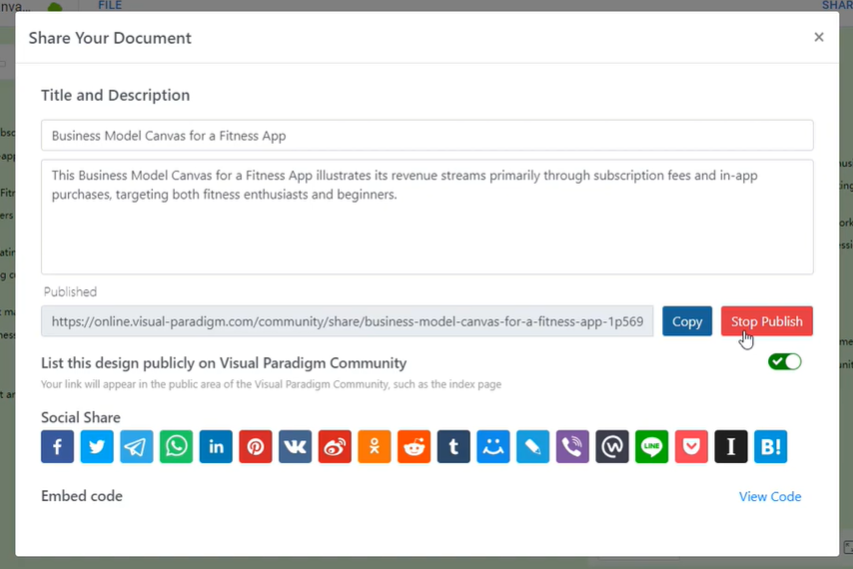Save to Pocket using its icon
Image resolution: width=853 pixels, height=569 pixels.
pos(691,446)
